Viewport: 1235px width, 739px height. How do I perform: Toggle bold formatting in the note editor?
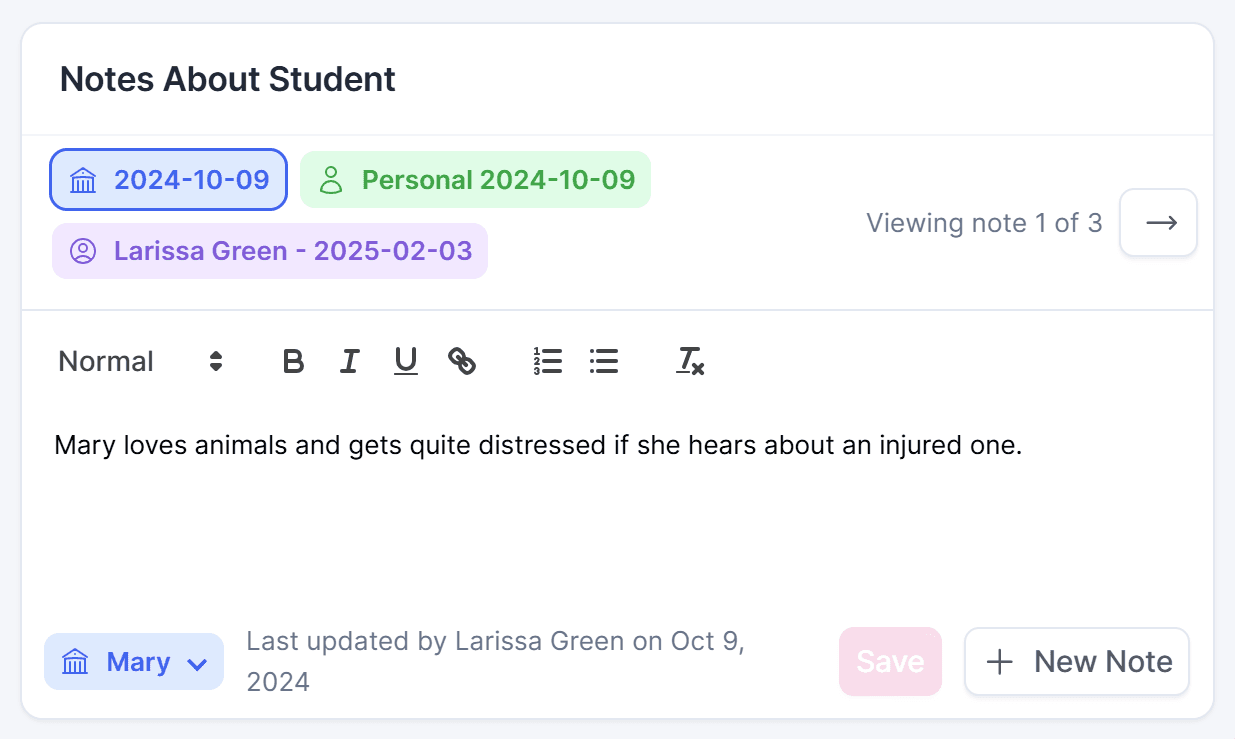(293, 361)
